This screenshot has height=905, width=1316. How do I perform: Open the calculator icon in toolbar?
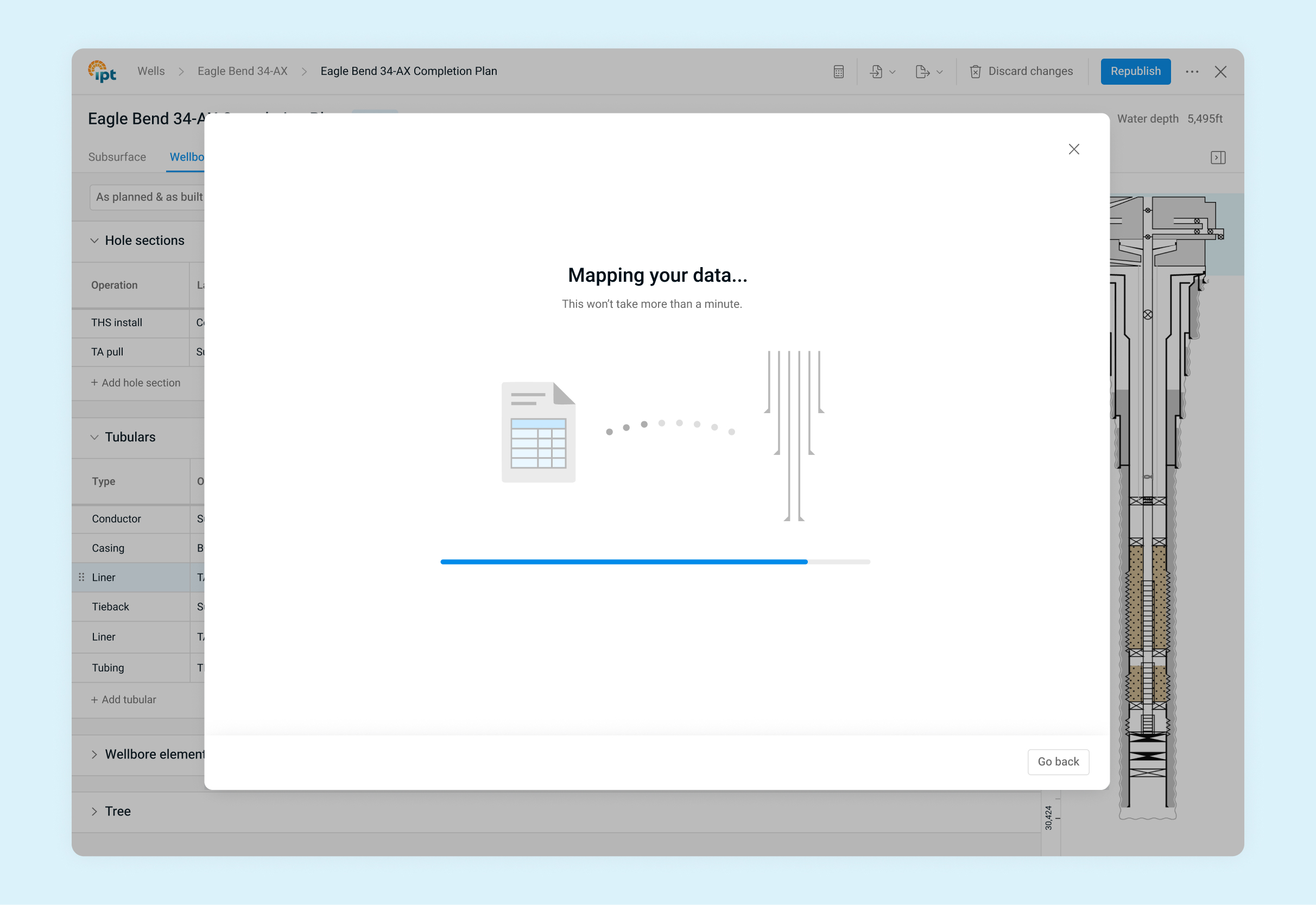pyautogui.click(x=839, y=72)
